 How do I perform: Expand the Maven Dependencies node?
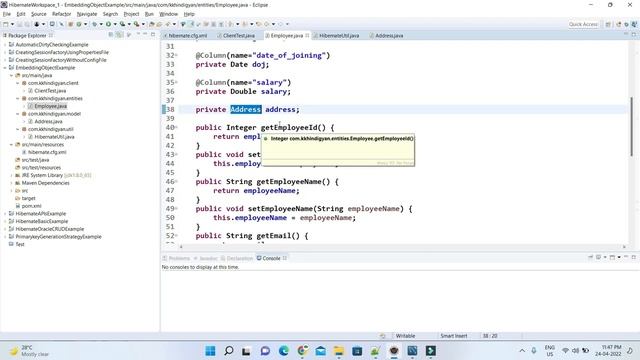point(11,183)
